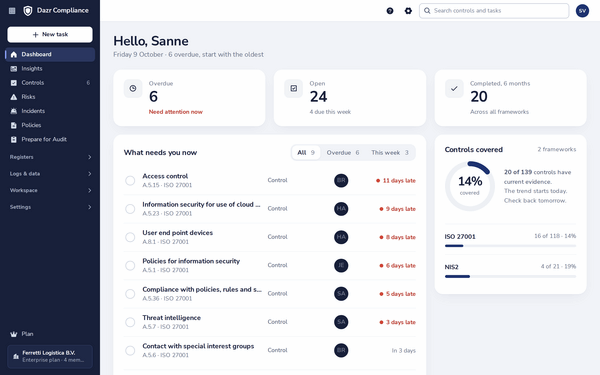This screenshot has width=600, height=375.
Task: Mark Threat intelligence as done
Action: coord(130,322)
